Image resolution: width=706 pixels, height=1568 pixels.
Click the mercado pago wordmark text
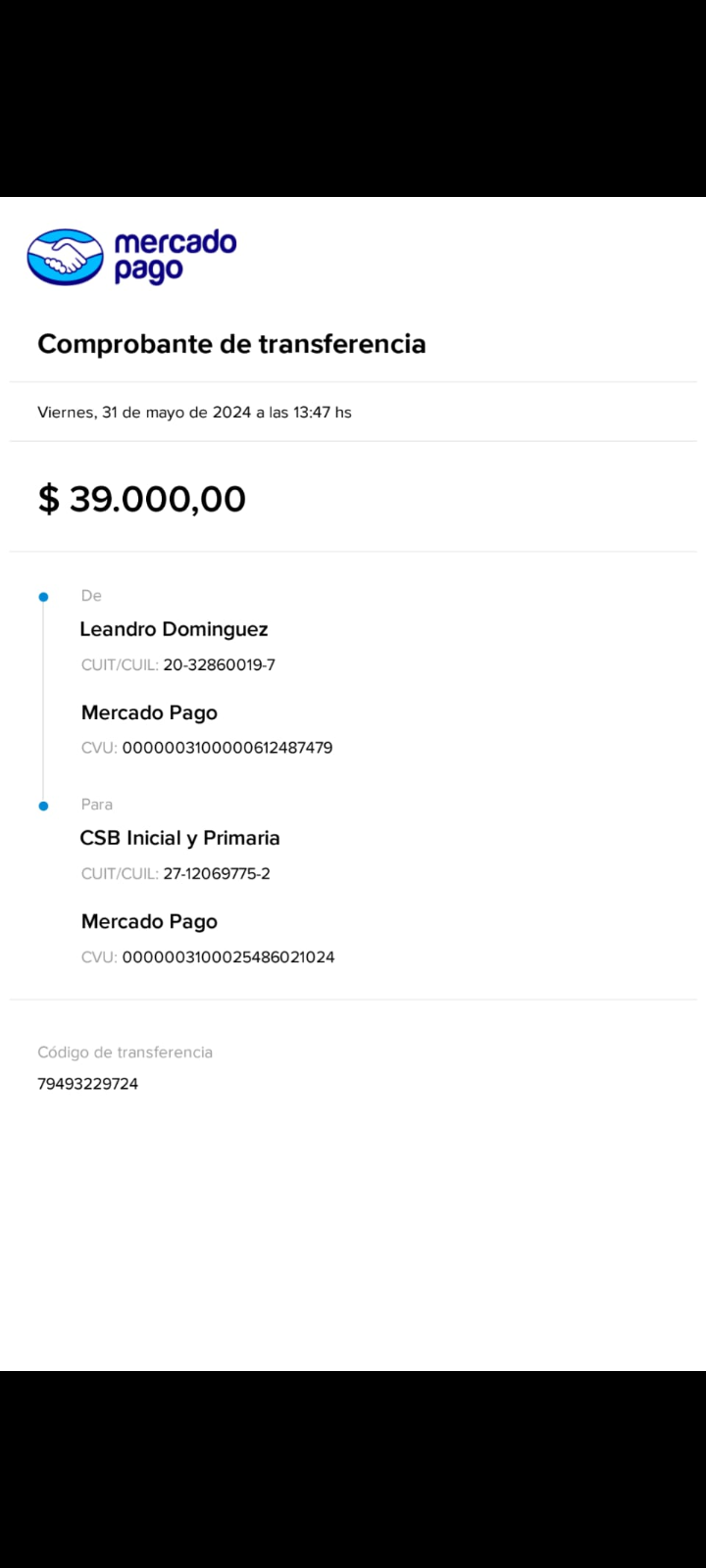coord(175,257)
